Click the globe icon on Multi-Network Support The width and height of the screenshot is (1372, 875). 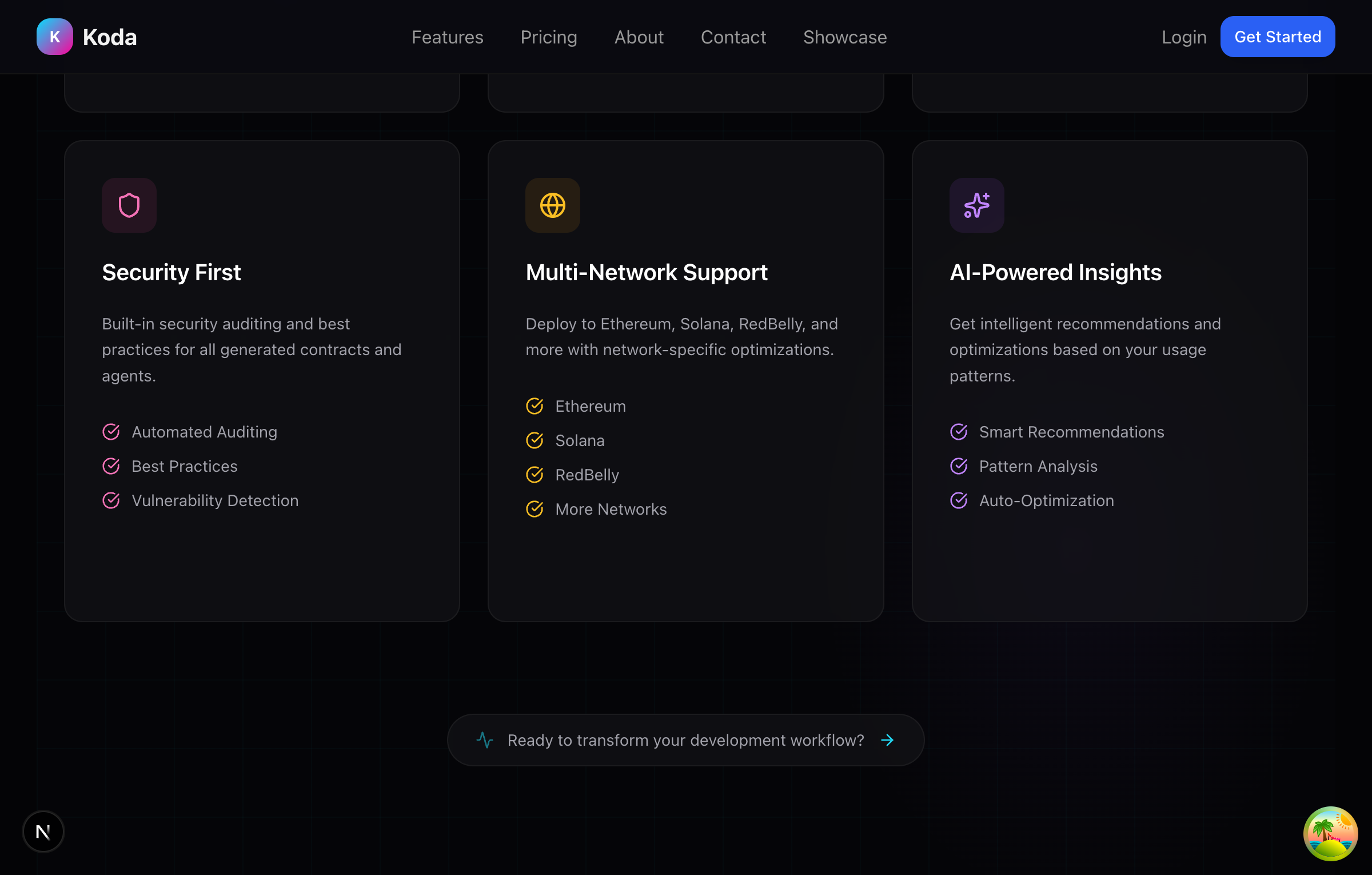[x=552, y=205]
